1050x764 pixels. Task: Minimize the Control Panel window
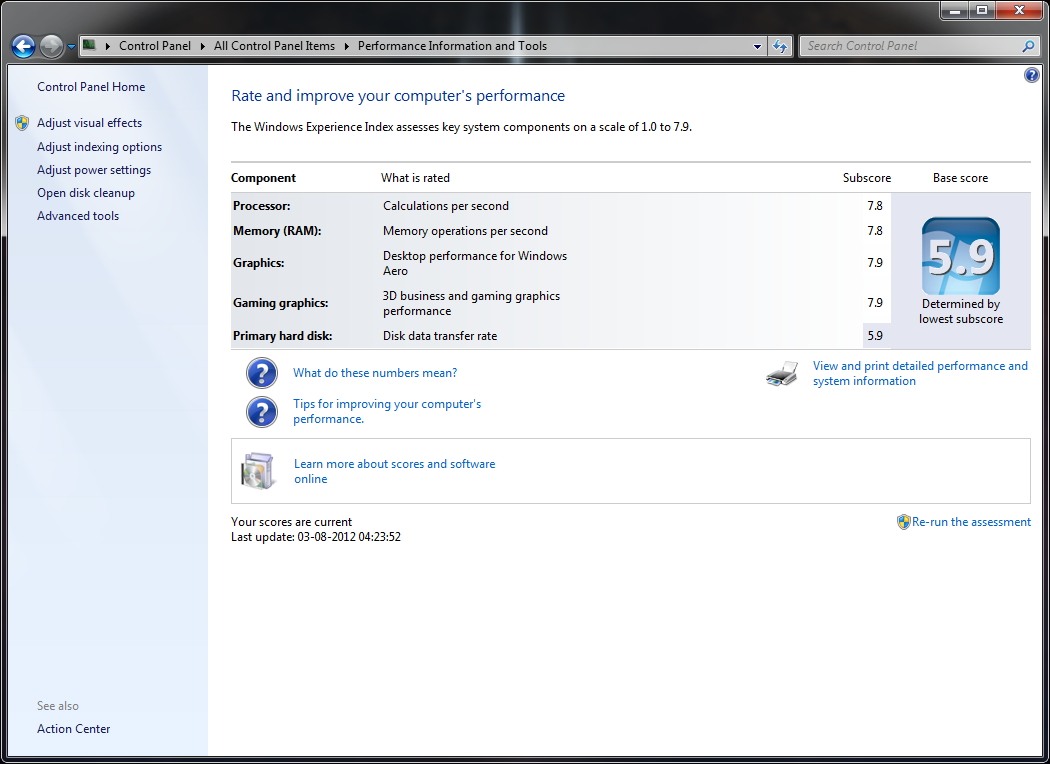click(955, 11)
